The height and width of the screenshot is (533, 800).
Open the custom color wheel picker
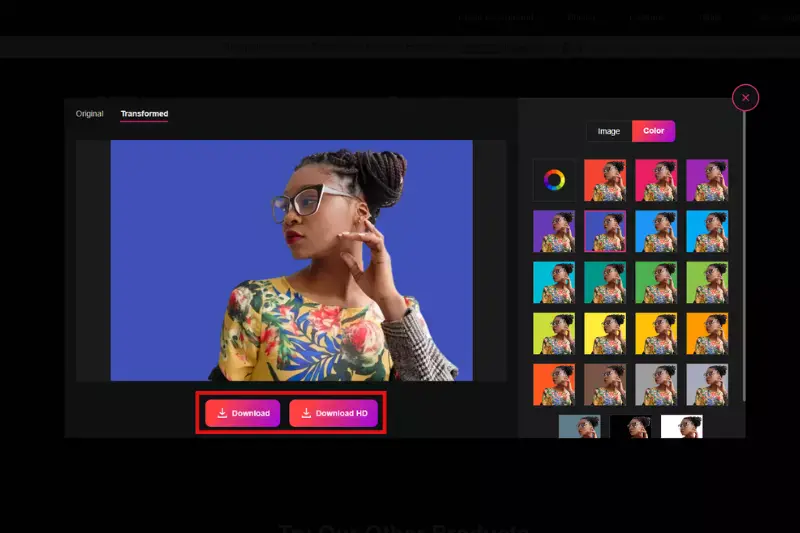pos(554,180)
